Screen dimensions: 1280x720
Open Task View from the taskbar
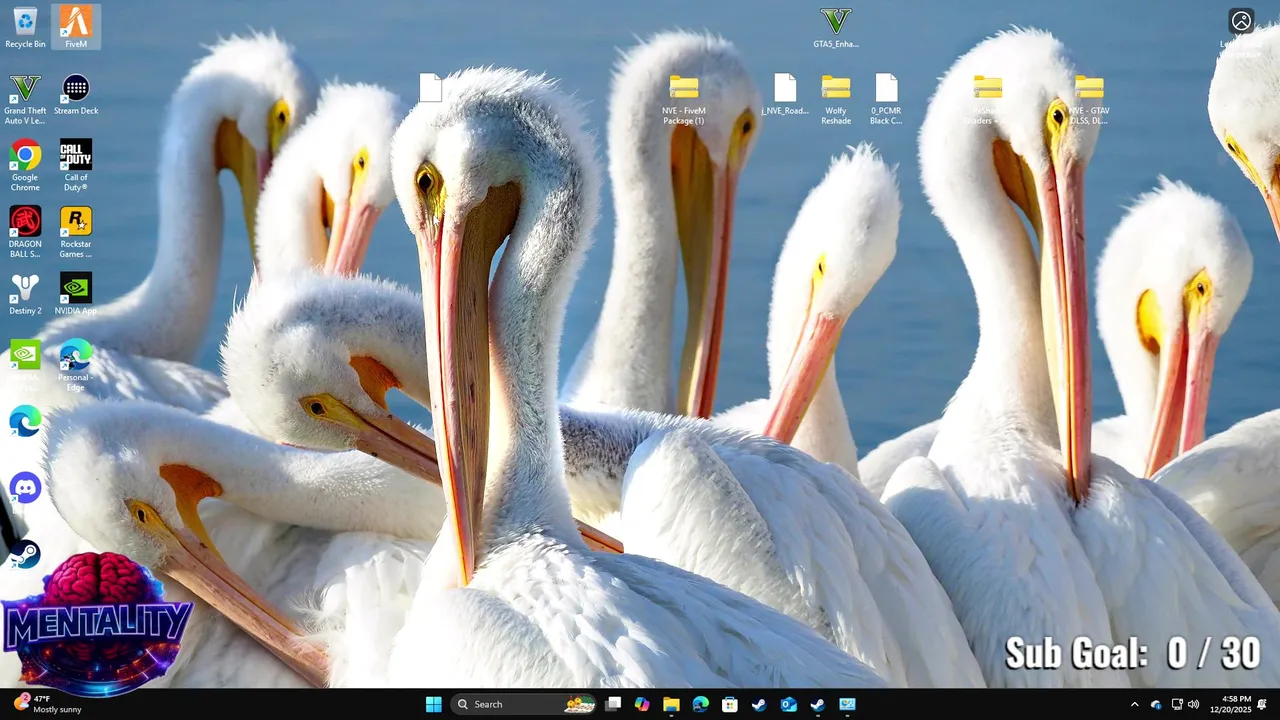tap(613, 704)
